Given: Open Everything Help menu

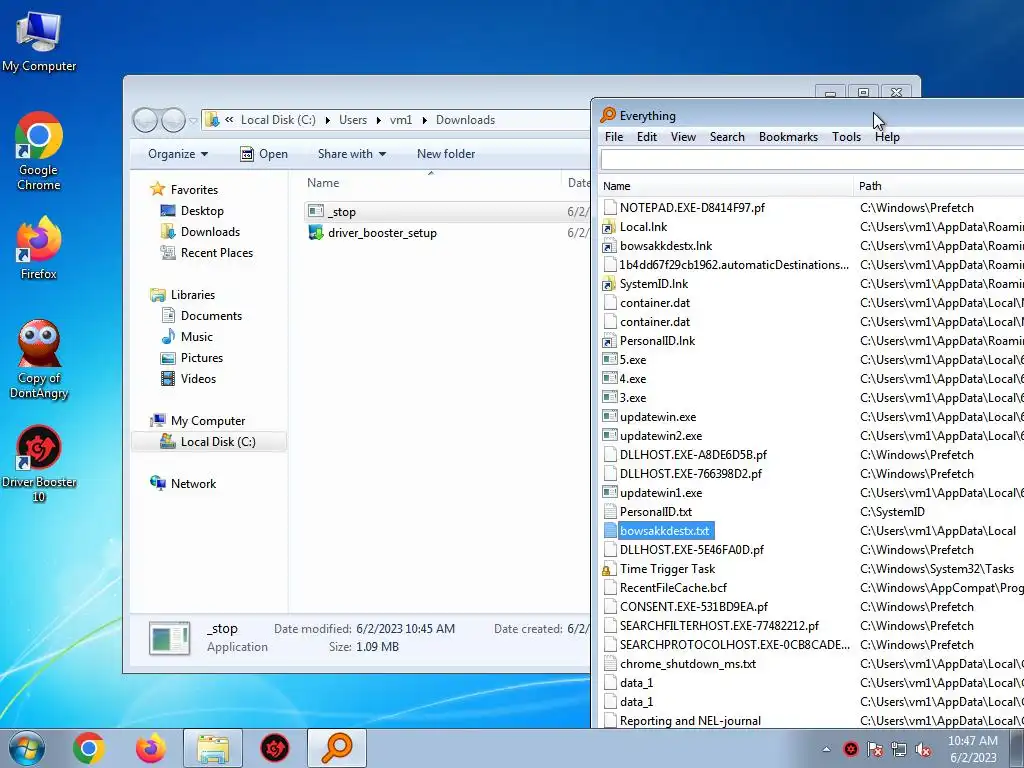Looking at the screenshot, I should pyautogui.click(x=887, y=137).
